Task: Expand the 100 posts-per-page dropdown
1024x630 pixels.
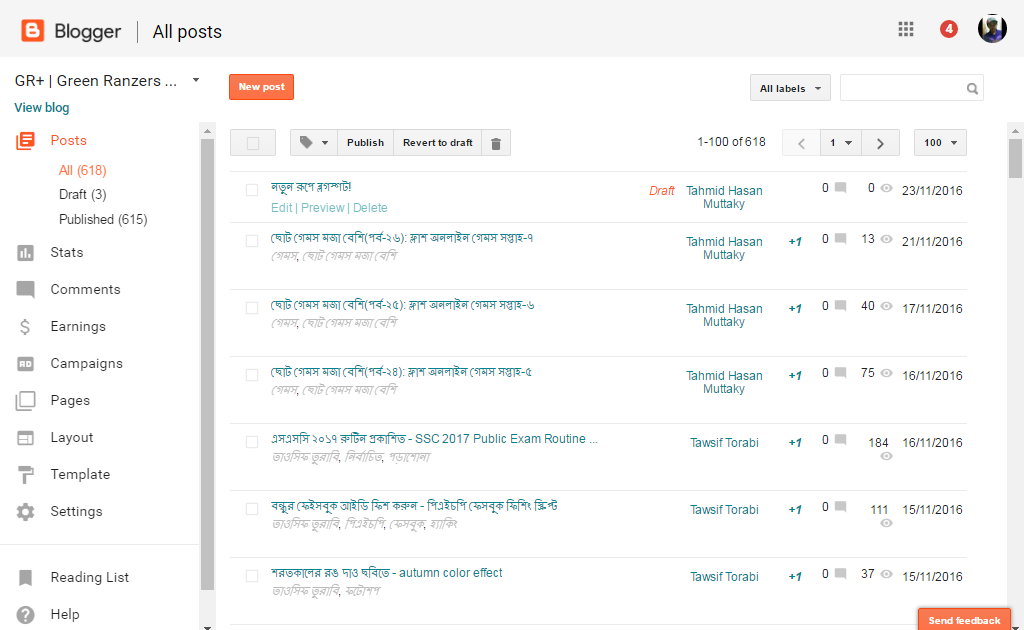Action: point(940,143)
